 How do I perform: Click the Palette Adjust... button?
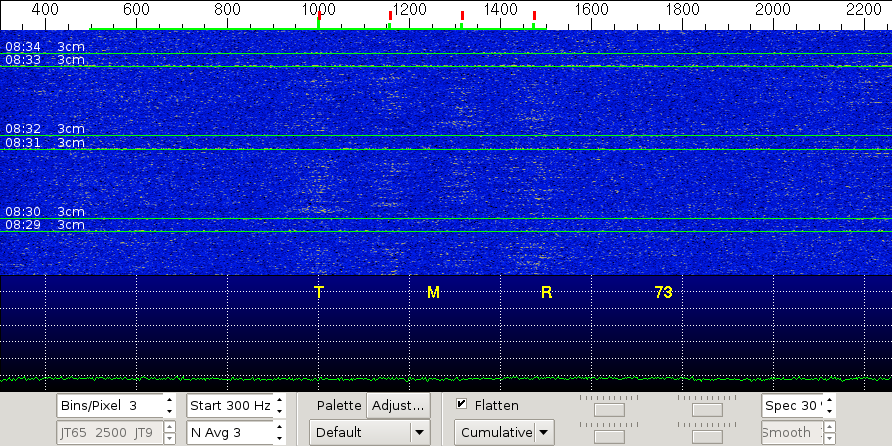[398, 406]
